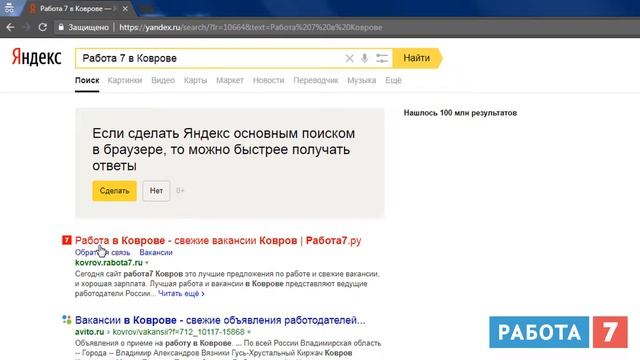Viewport: 640px width, 360px height.
Task: Expand dropdown arrow after avito kovrov/vakansii URL
Action: pyautogui.click(x=249, y=332)
